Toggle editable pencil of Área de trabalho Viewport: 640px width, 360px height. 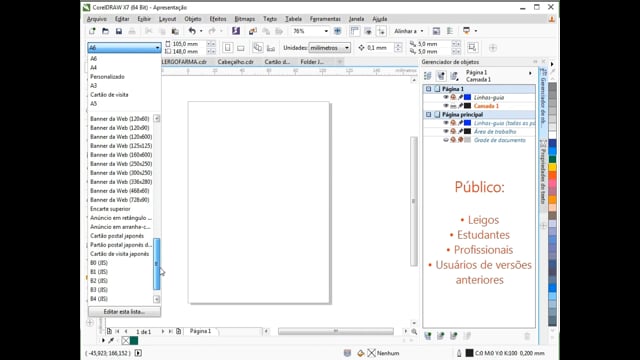[x=460, y=131]
